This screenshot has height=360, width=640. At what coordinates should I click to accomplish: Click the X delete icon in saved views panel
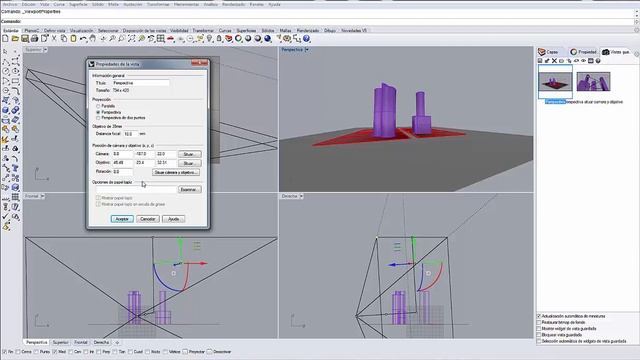[x=554, y=61]
